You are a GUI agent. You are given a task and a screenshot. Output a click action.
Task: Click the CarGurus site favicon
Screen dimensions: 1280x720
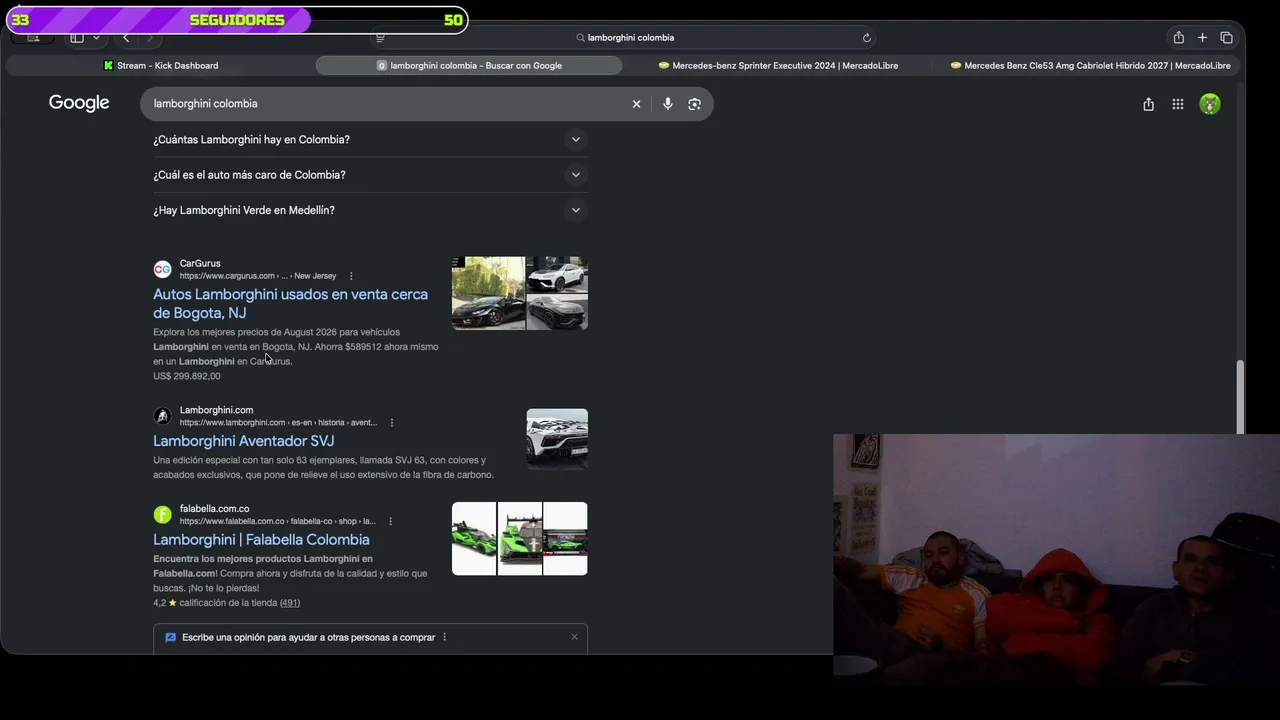click(x=162, y=269)
